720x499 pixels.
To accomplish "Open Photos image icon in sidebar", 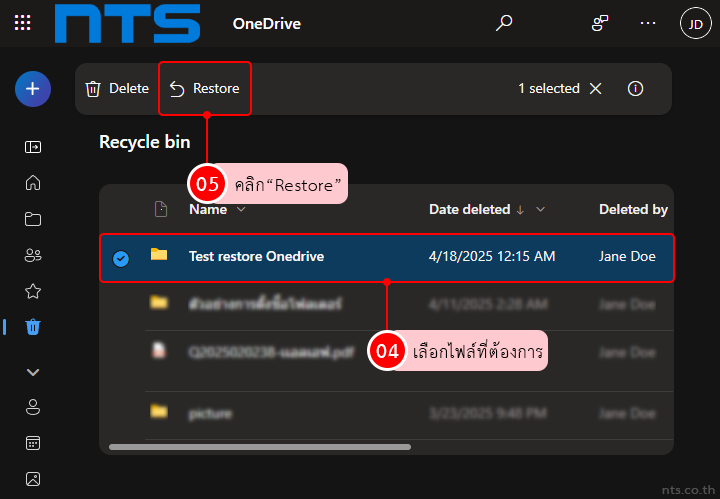I will tap(33, 479).
